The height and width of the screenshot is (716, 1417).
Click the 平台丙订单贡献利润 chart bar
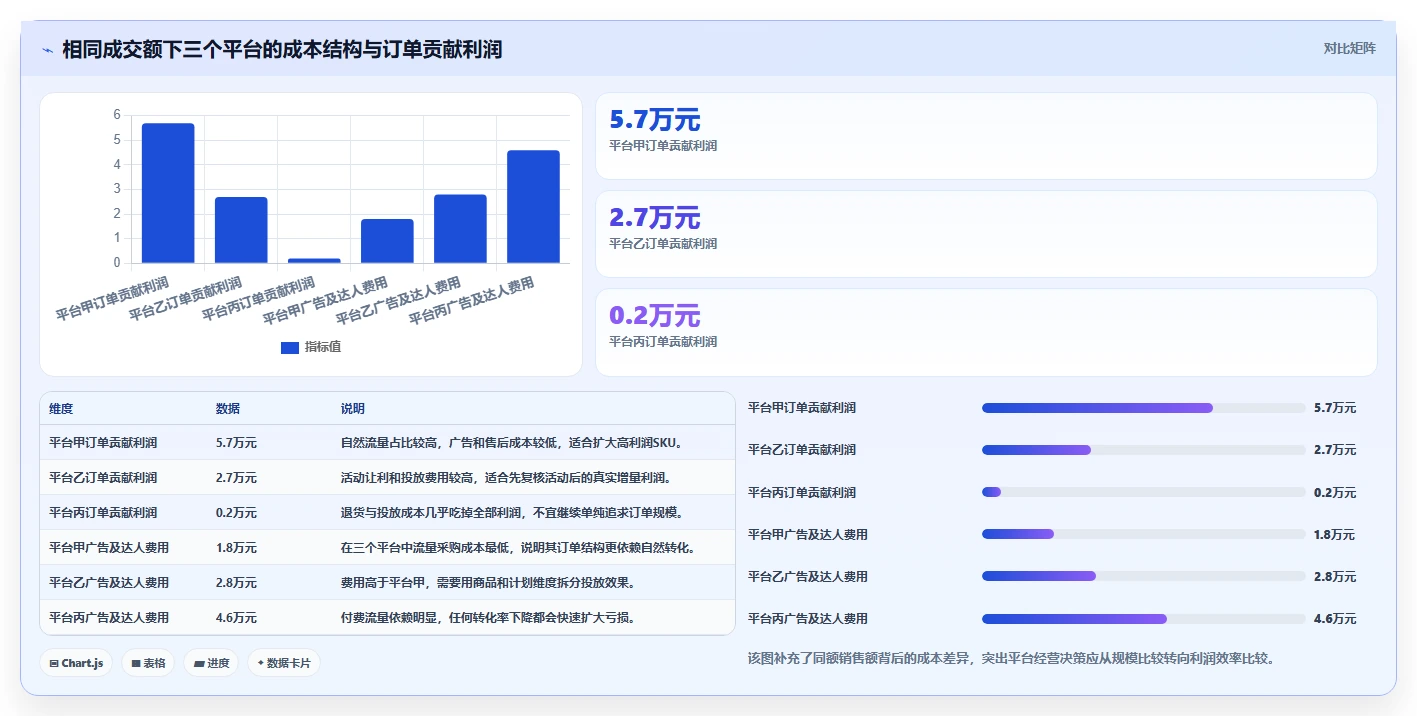coord(314,260)
